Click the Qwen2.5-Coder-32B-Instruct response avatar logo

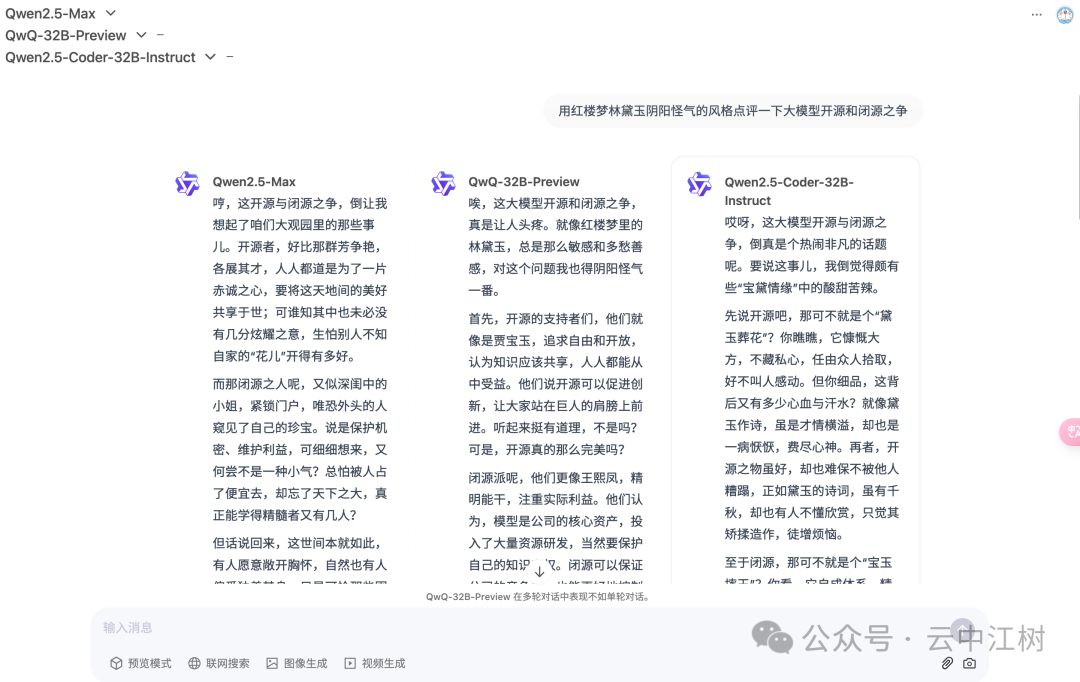click(699, 184)
